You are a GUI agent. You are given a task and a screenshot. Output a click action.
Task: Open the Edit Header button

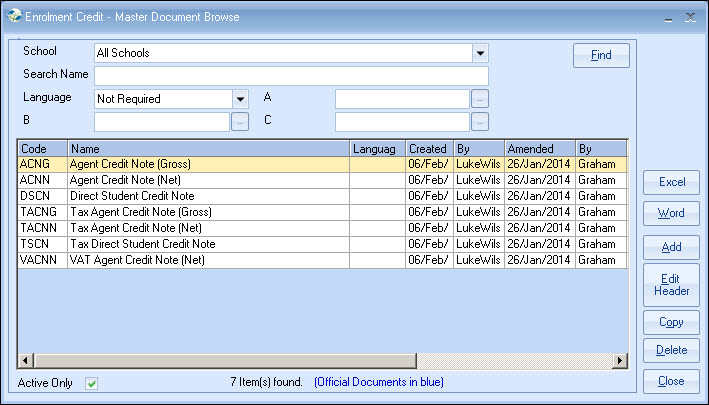point(671,285)
